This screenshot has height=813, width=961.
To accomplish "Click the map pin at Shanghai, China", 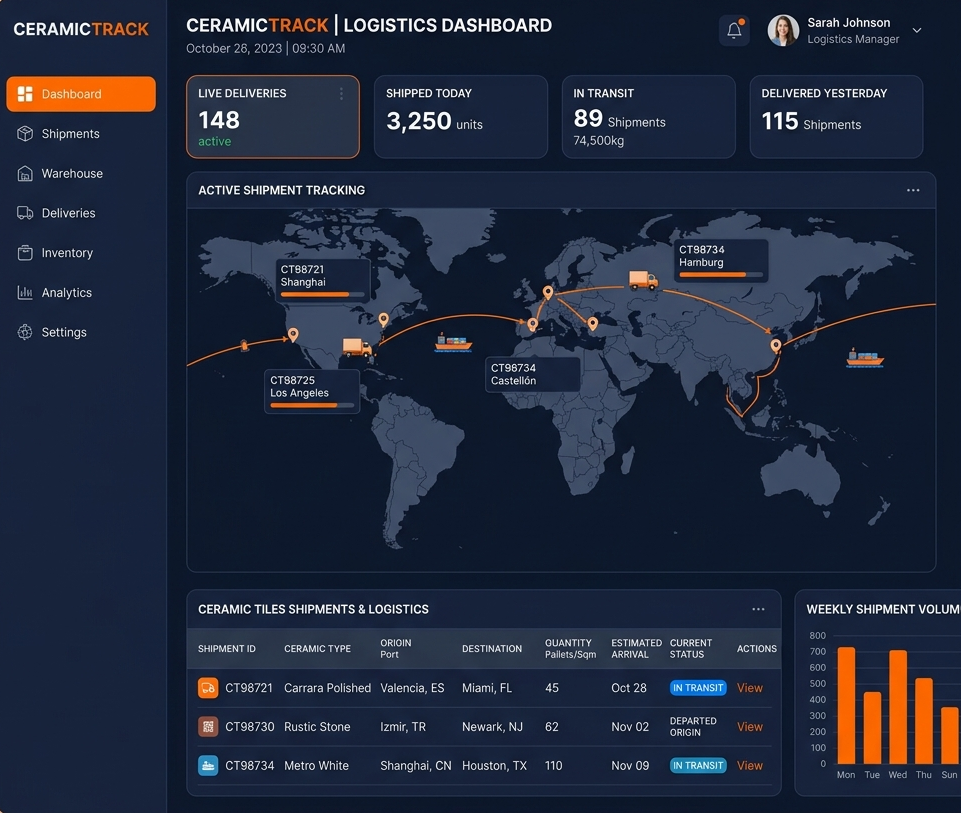I will pyautogui.click(x=776, y=346).
